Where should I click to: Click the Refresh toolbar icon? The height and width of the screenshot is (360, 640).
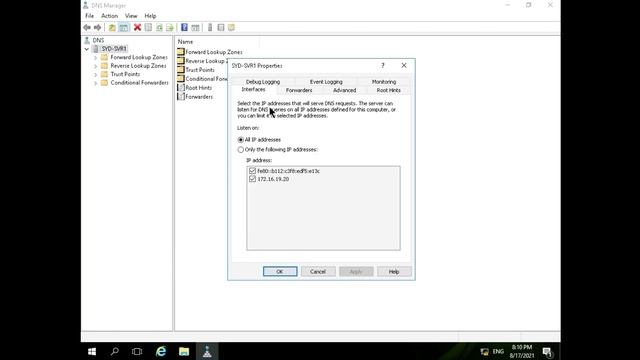pos(159,27)
